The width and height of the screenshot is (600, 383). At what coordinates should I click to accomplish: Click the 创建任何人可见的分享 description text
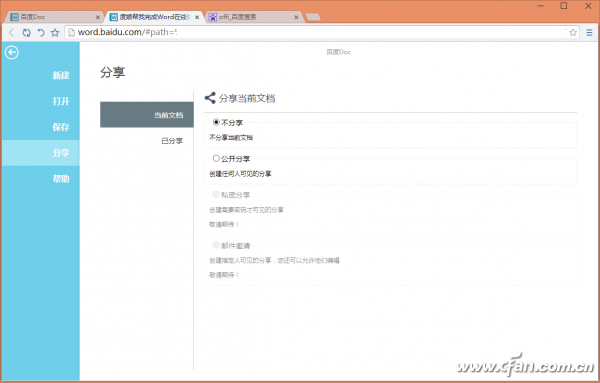coord(240,174)
